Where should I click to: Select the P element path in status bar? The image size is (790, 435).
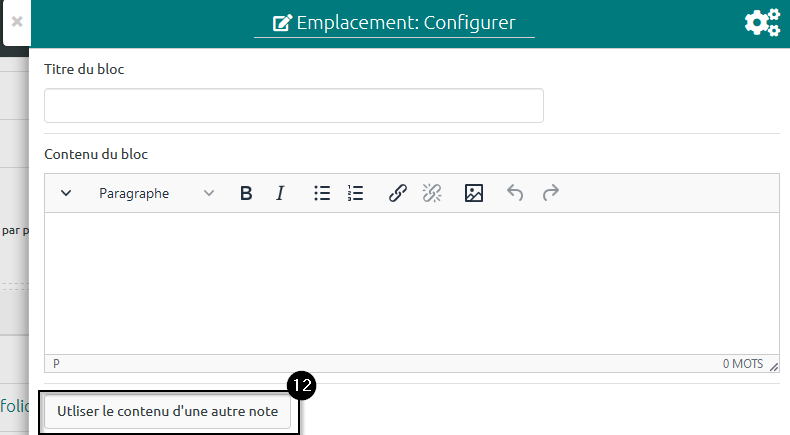click(56, 364)
